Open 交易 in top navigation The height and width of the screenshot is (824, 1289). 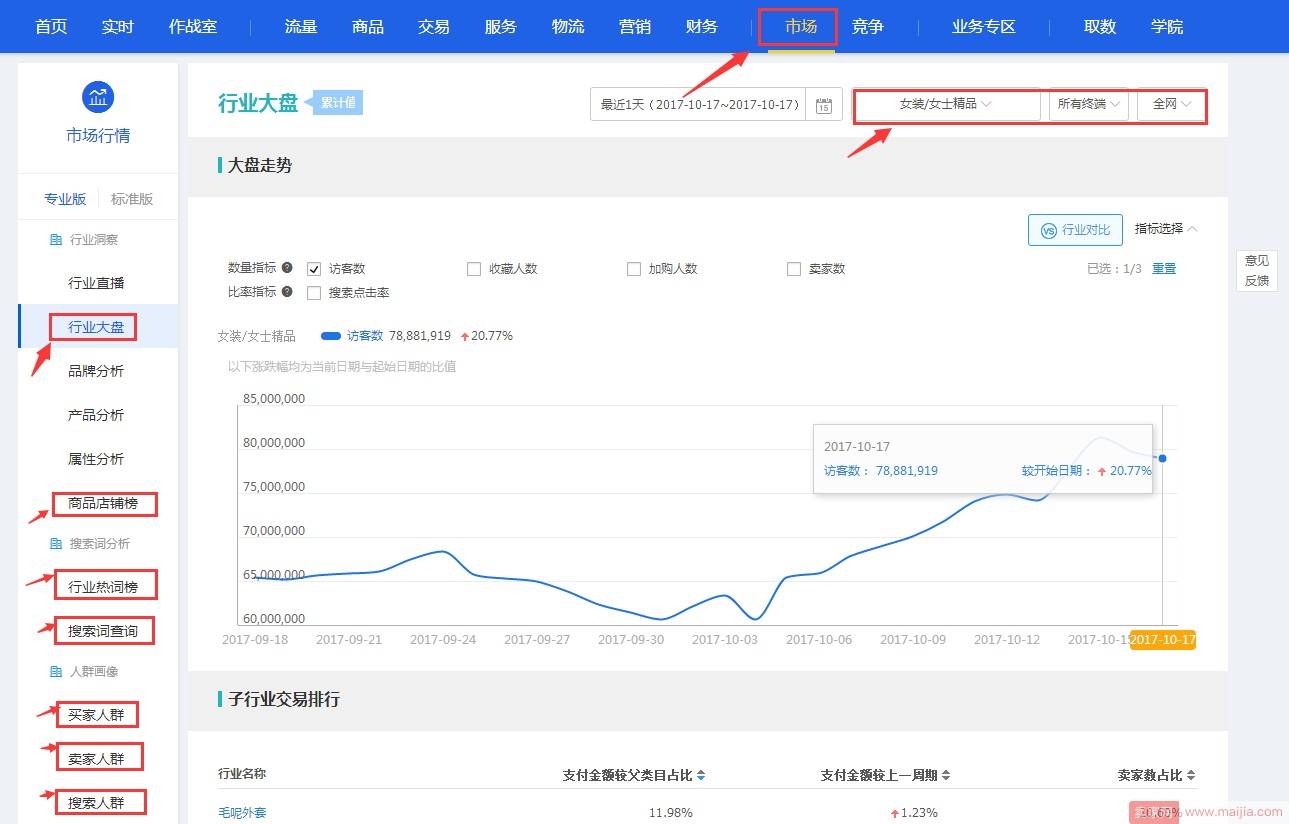coord(434,27)
